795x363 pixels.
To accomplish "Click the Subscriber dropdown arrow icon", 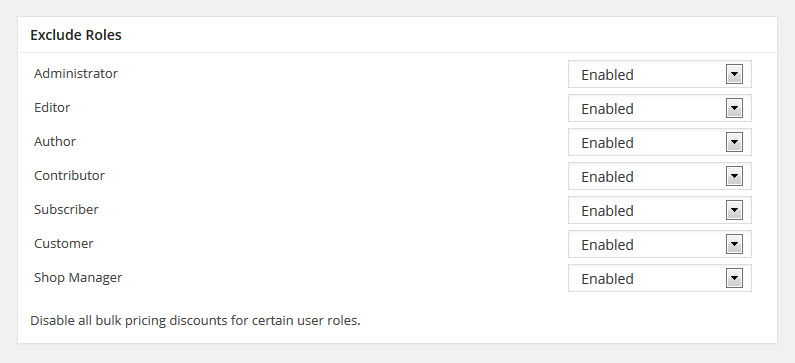I will tap(734, 210).
